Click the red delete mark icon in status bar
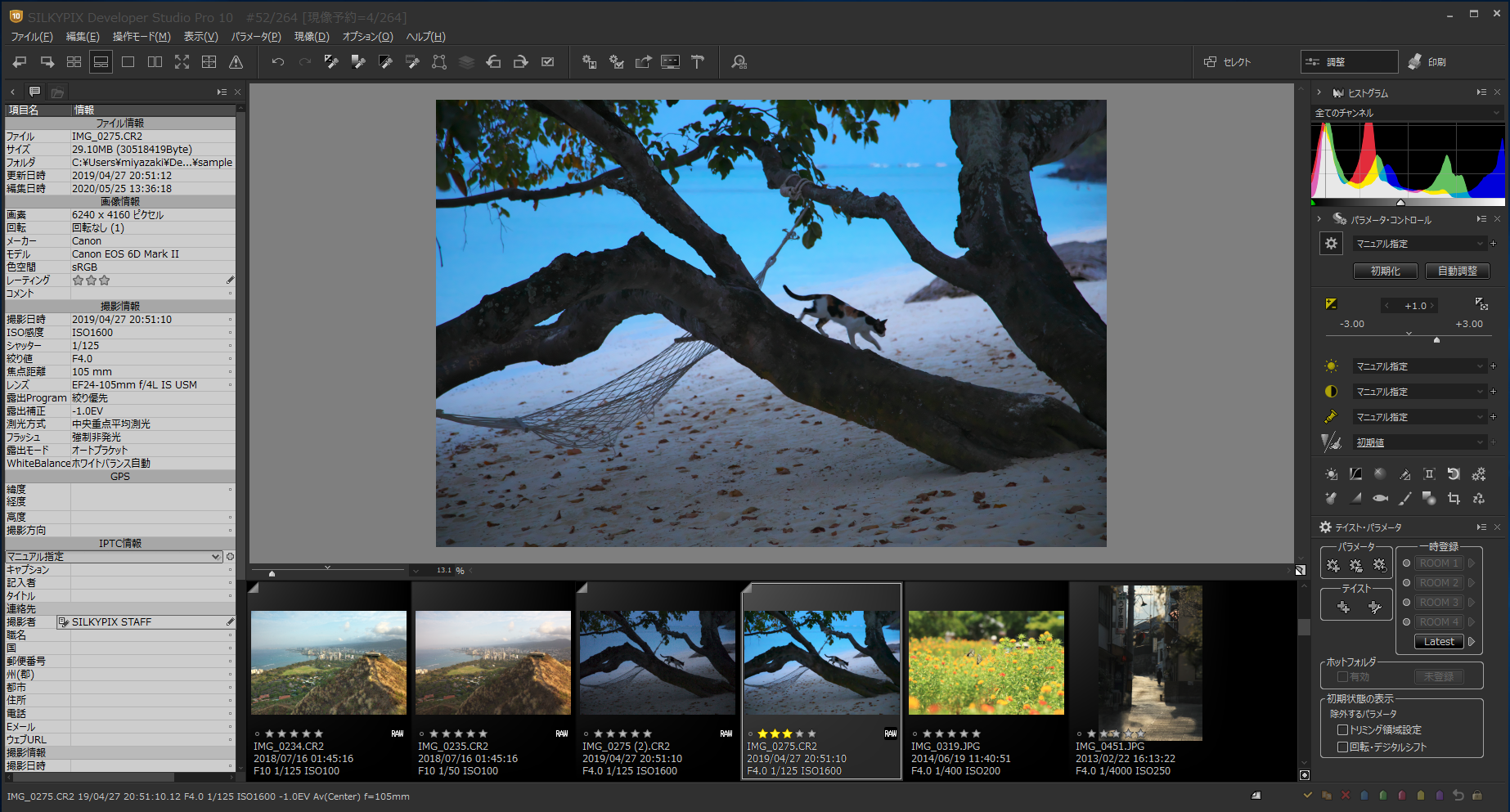This screenshot has width=1510, height=812. [1346, 795]
